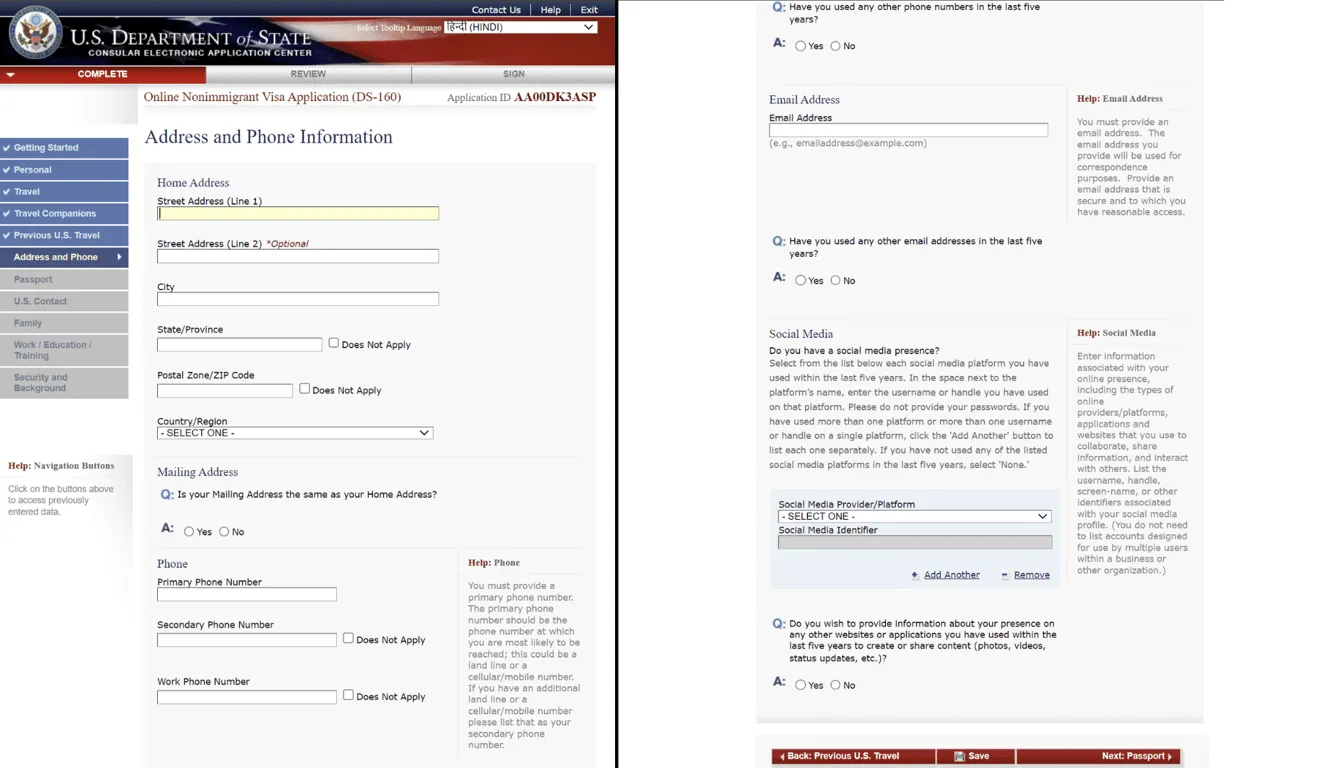
Task: Click the Contact Us link
Action: (496, 10)
